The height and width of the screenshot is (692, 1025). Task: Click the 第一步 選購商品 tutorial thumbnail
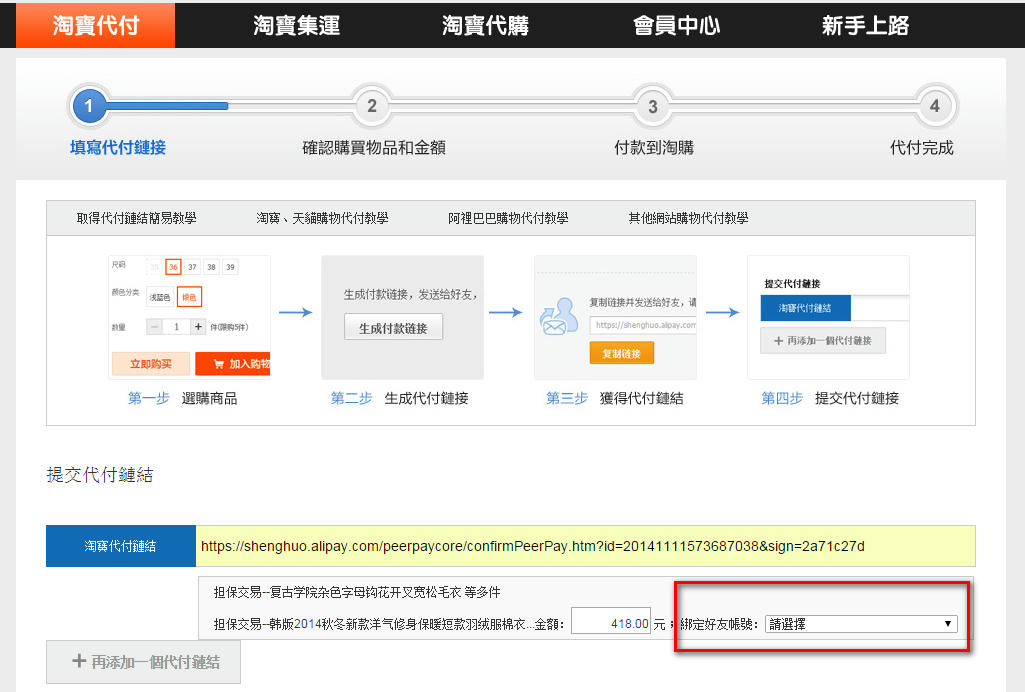coord(189,317)
